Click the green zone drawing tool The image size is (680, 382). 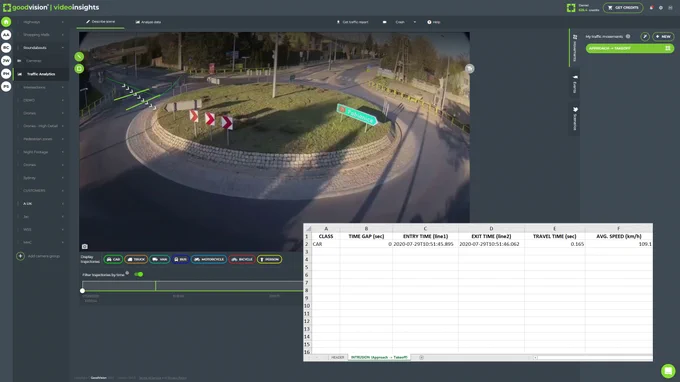tap(79, 69)
